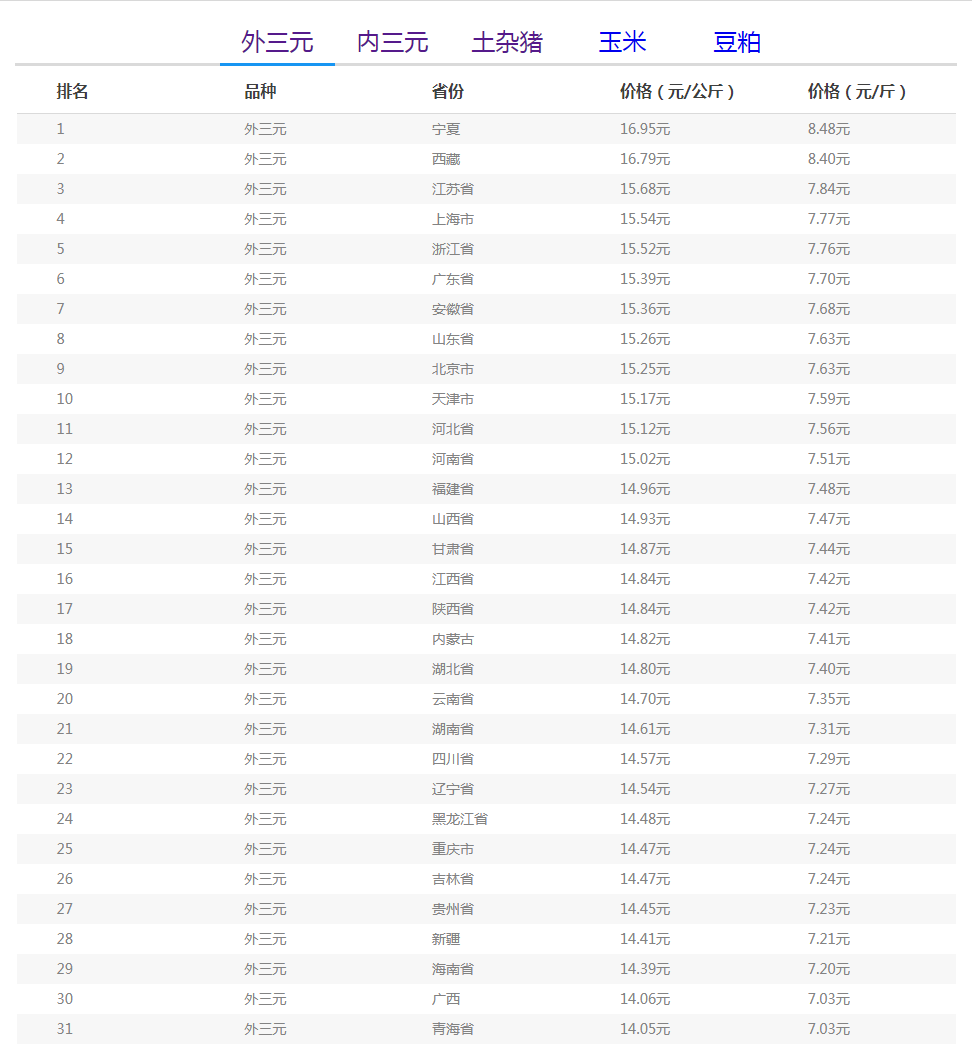Image resolution: width=972 pixels, height=1055 pixels.
Task: Select the 安徽省 cell
Action: pyautogui.click(x=453, y=310)
